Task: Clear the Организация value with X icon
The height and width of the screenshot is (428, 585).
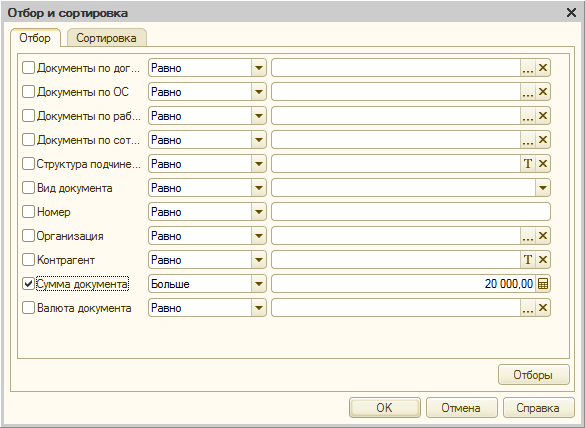Action: click(x=543, y=236)
